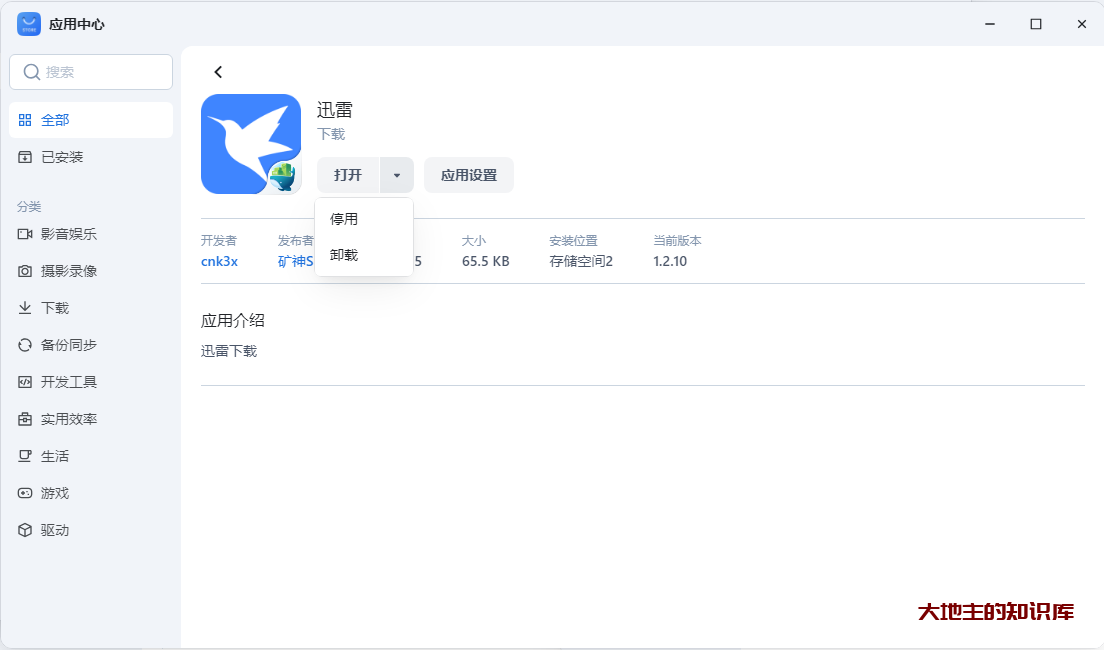1104x650 pixels.
Task: Select the 全部 sidebar item
Action: 91,120
